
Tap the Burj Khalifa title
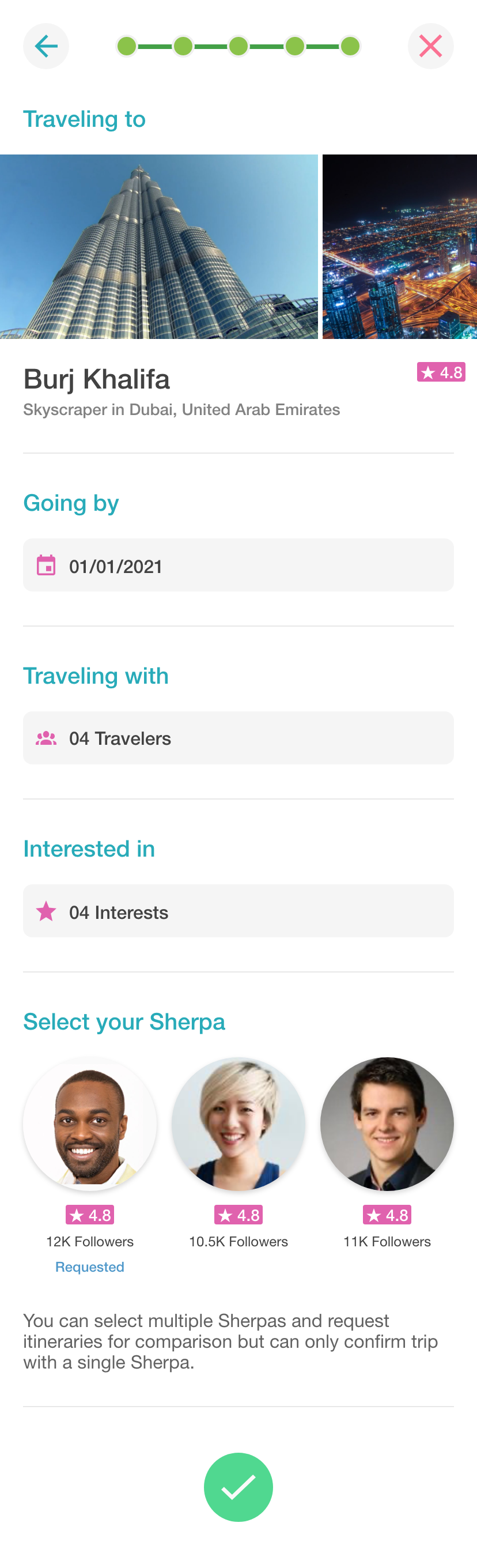click(x=97, y=379)
